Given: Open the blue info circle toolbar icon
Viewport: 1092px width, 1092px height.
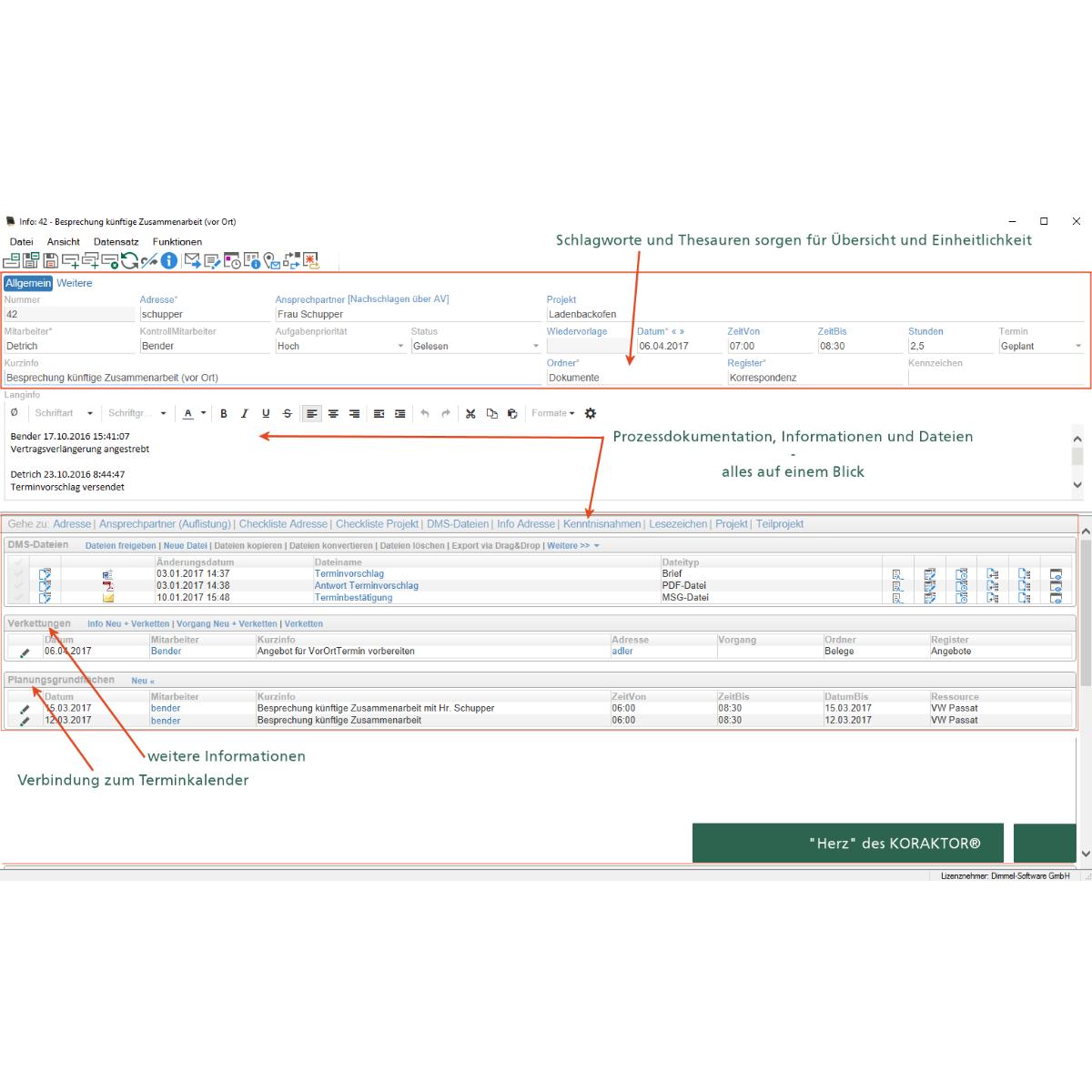Looking at the screenshot, I should 169,261.
